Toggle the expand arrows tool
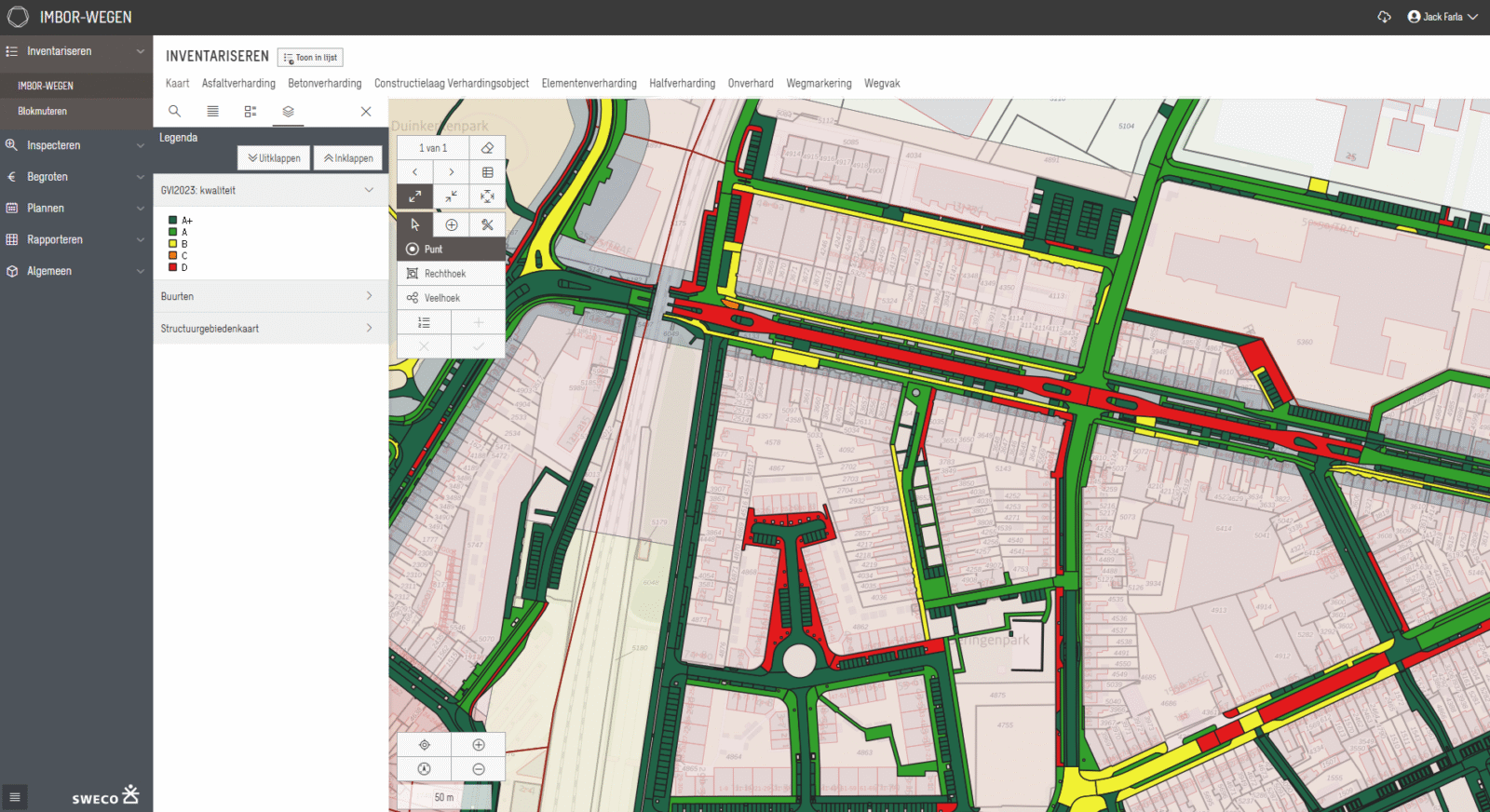This screenshot has width=1490, height=812. [x=415, y=196]
